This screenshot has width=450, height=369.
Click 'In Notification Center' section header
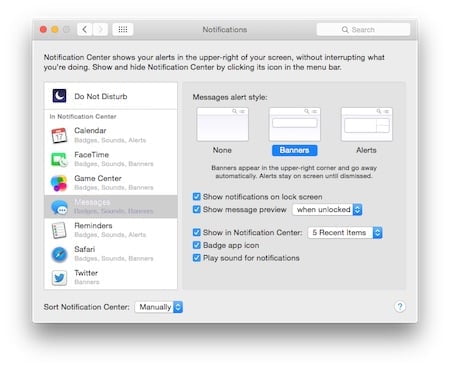coord(83,116)
